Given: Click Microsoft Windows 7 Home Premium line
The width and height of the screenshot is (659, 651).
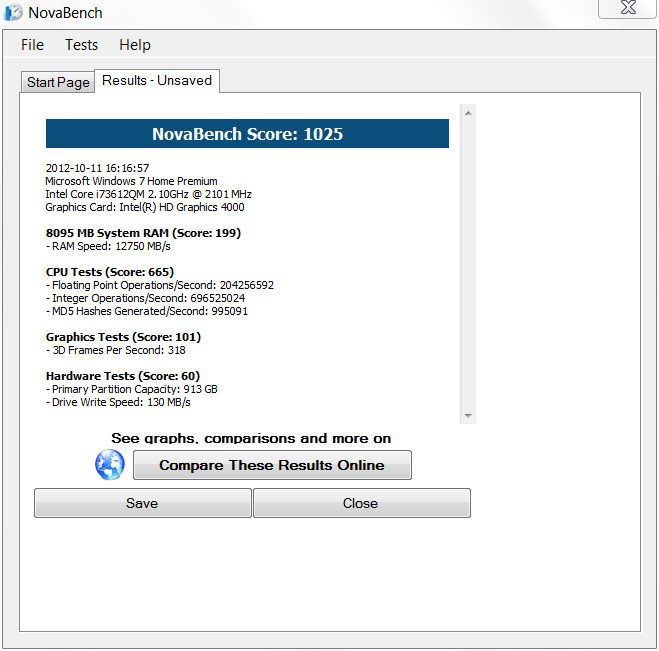Looking at the screenshot, I should pos(131,181).
